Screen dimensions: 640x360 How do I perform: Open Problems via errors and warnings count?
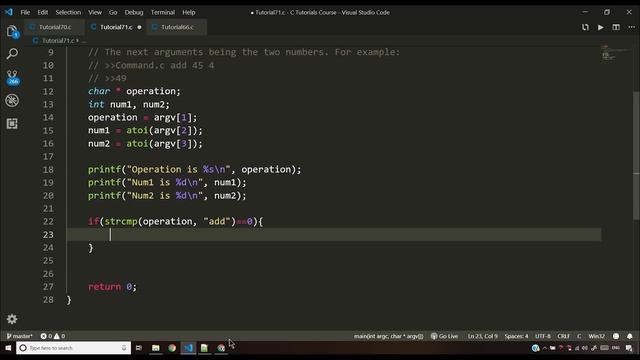click(53, 336)
